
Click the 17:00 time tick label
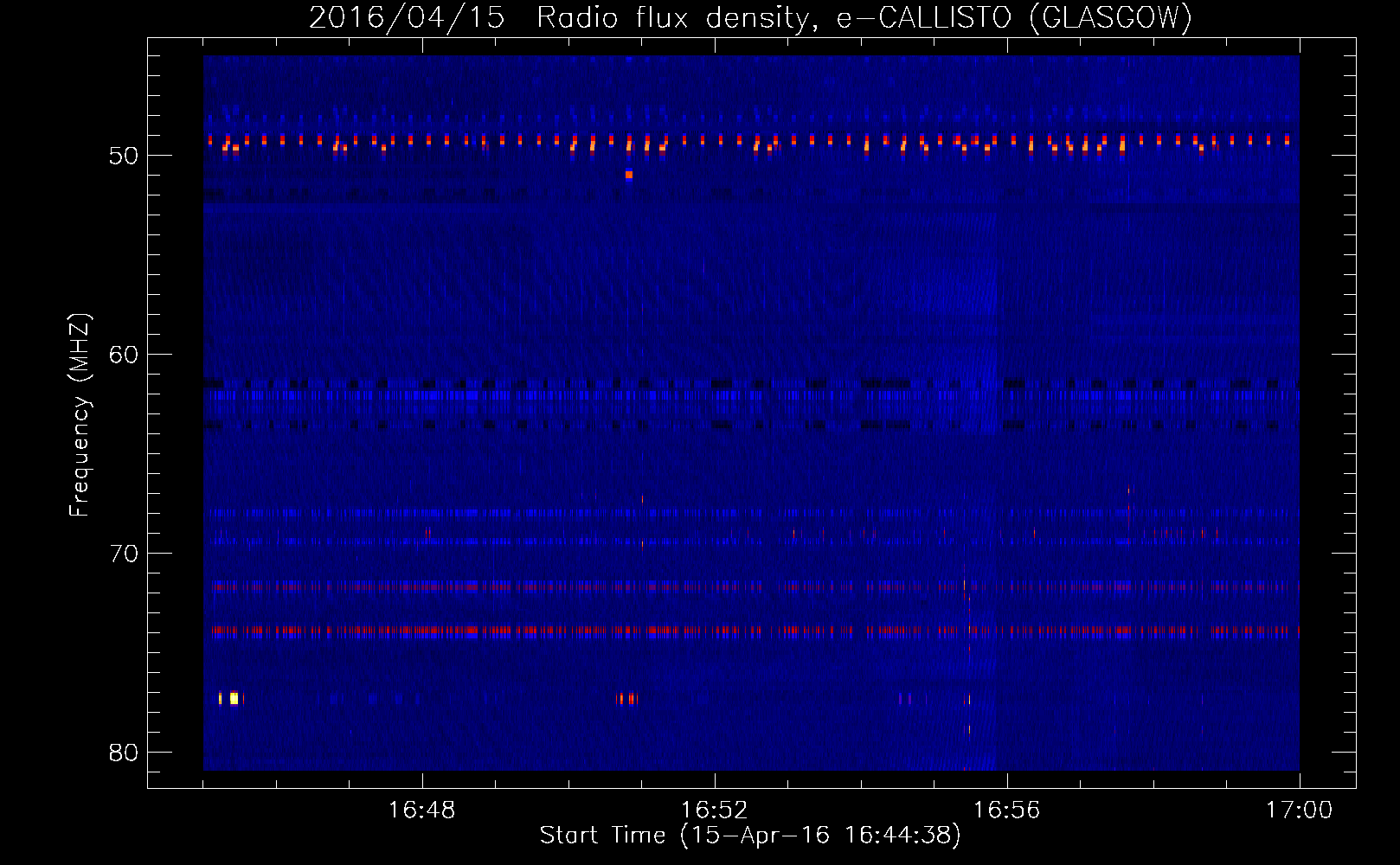click(x=1299, y=811)
